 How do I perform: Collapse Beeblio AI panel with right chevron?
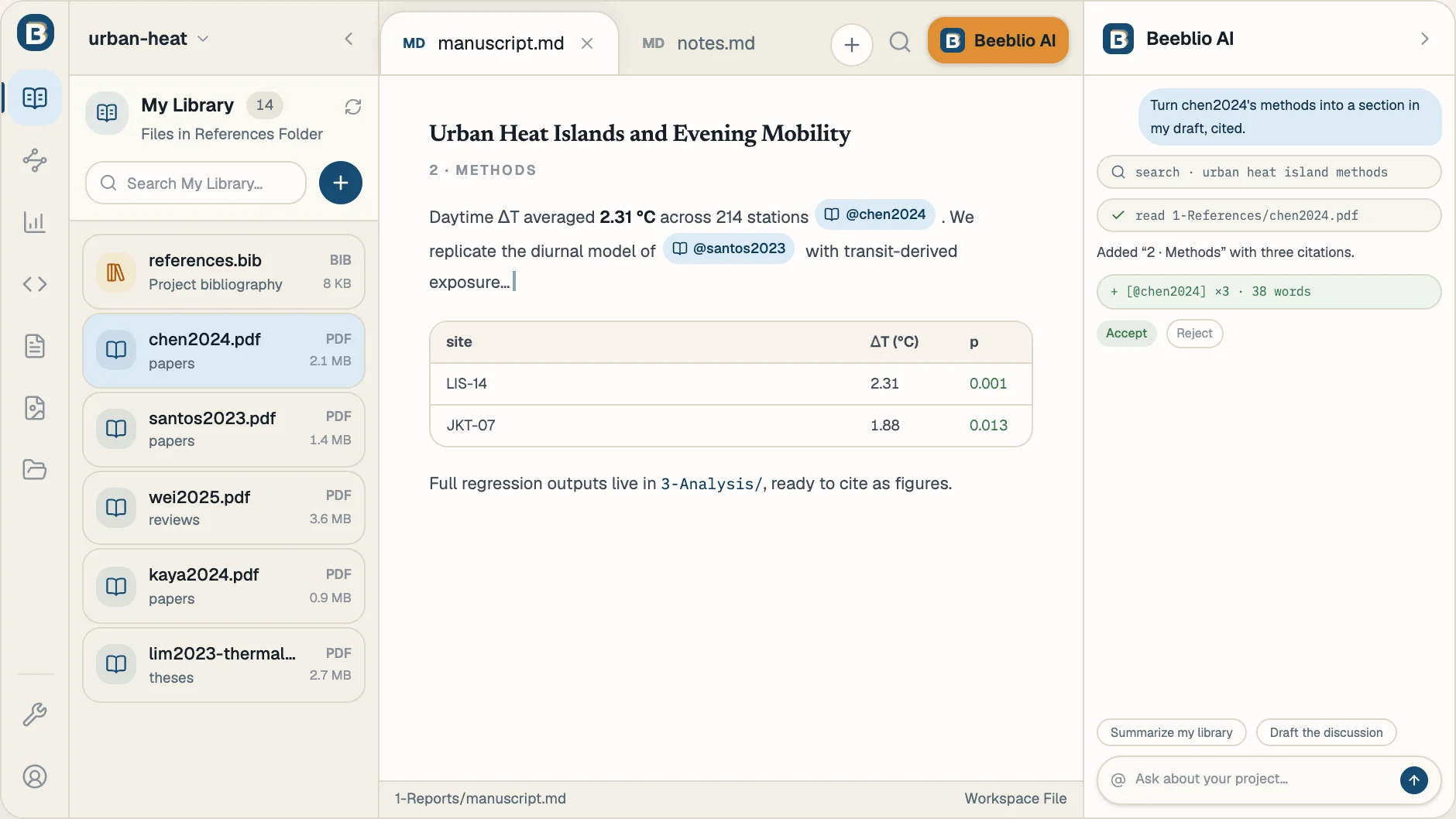[1425, 39]
